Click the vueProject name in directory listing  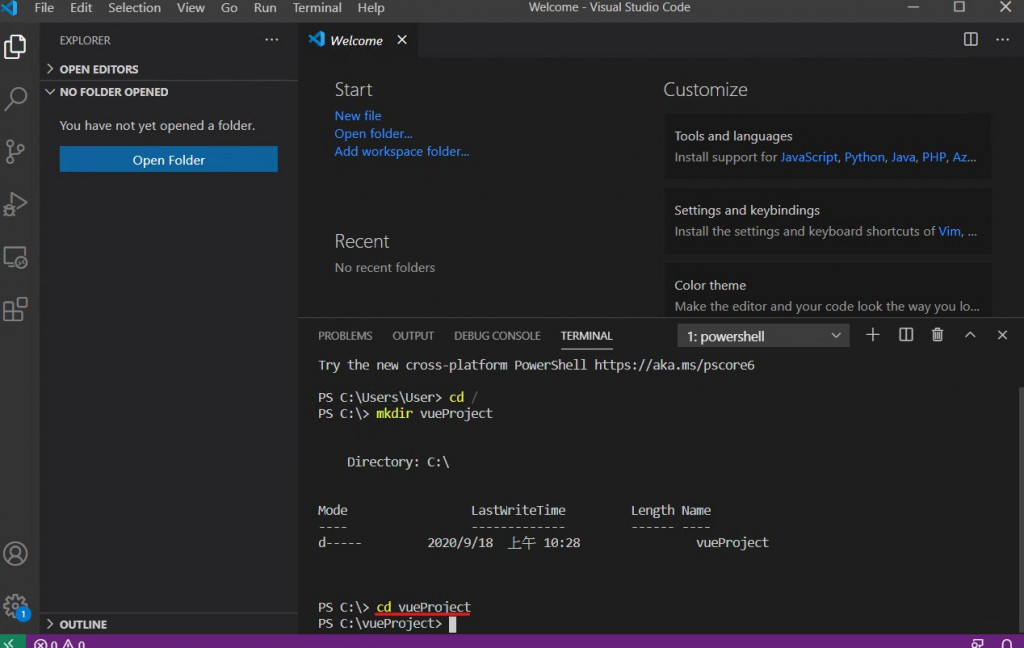[x=732, y=543]
